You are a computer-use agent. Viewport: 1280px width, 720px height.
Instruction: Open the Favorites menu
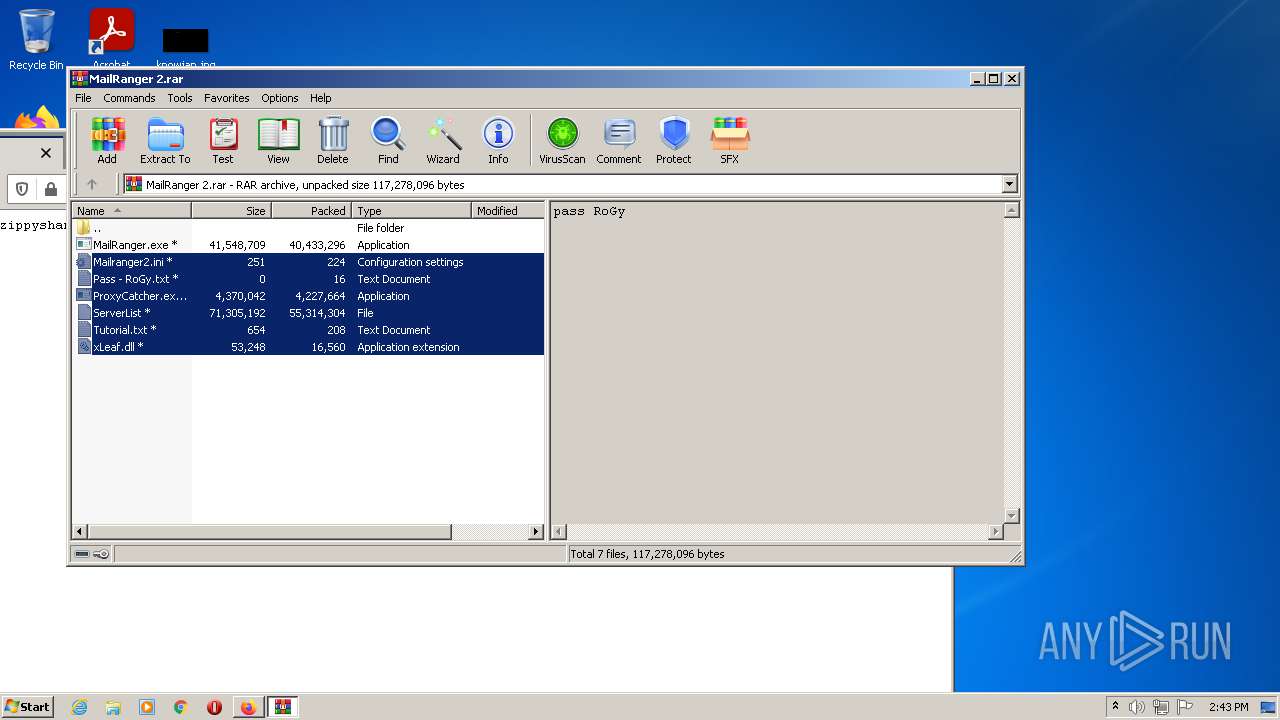[227, 98]
